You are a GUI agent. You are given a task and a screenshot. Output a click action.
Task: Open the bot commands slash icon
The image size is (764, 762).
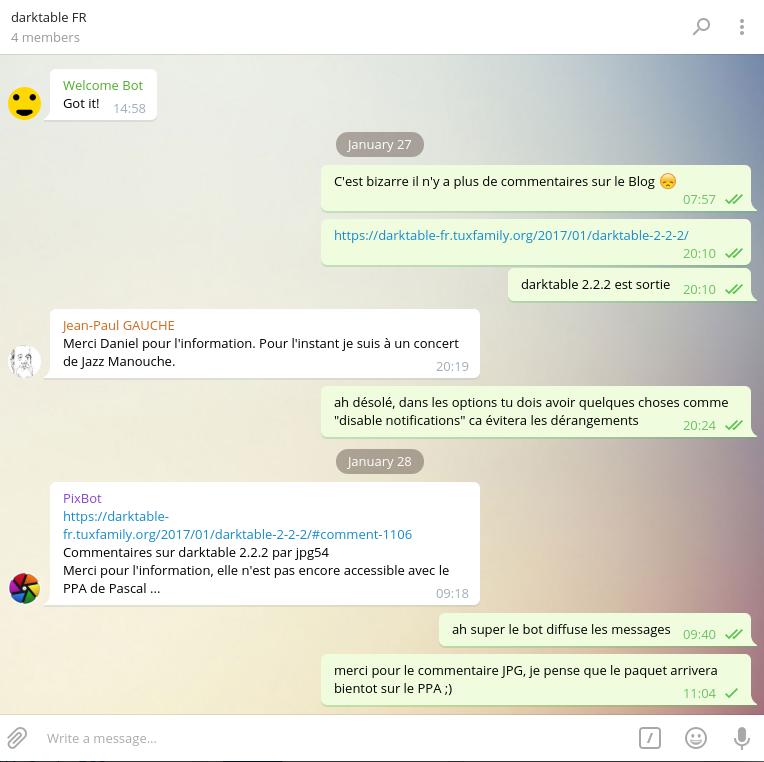point(649,738)
